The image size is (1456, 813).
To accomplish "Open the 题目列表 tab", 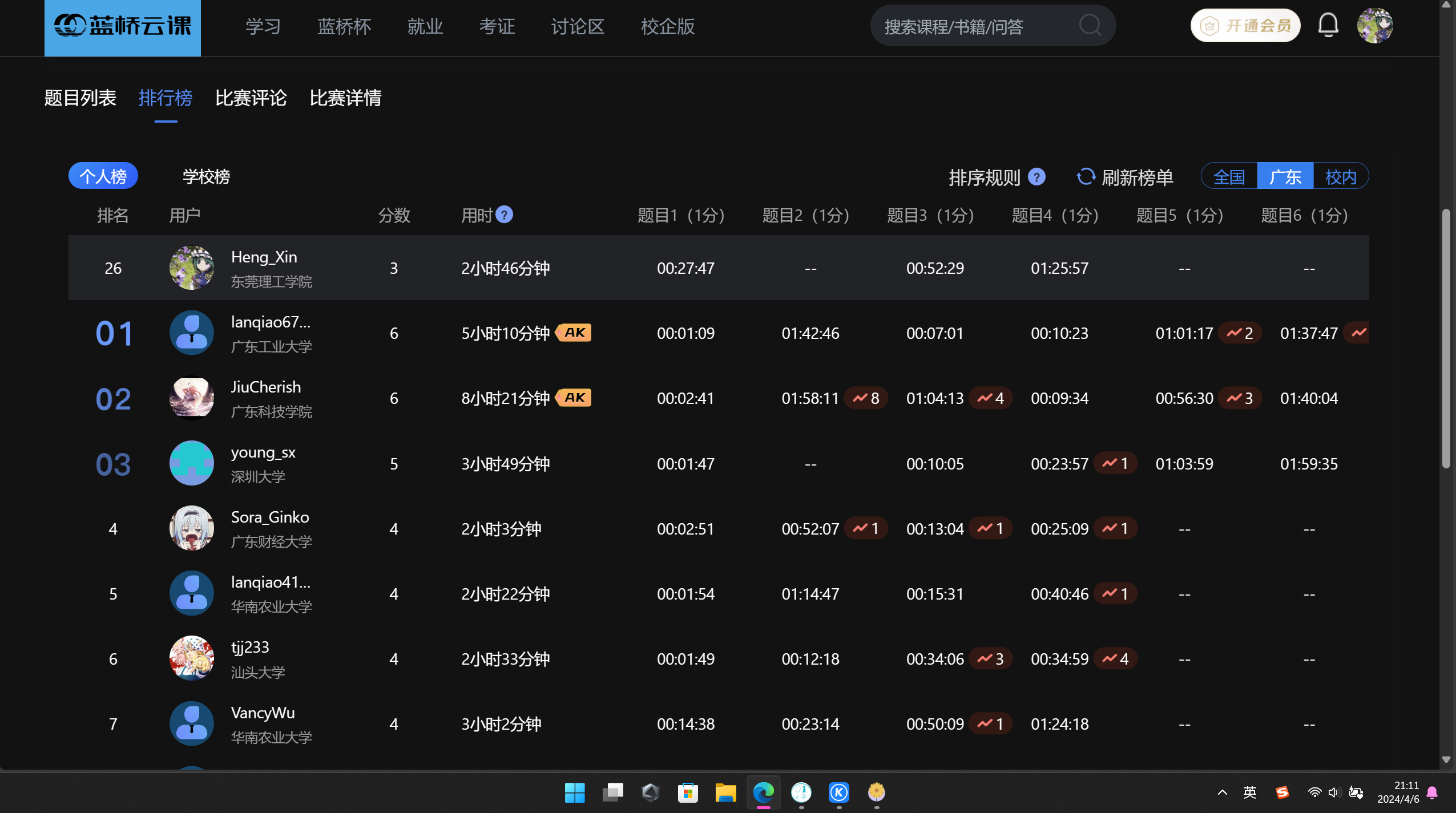I will (x=80, y=98).
